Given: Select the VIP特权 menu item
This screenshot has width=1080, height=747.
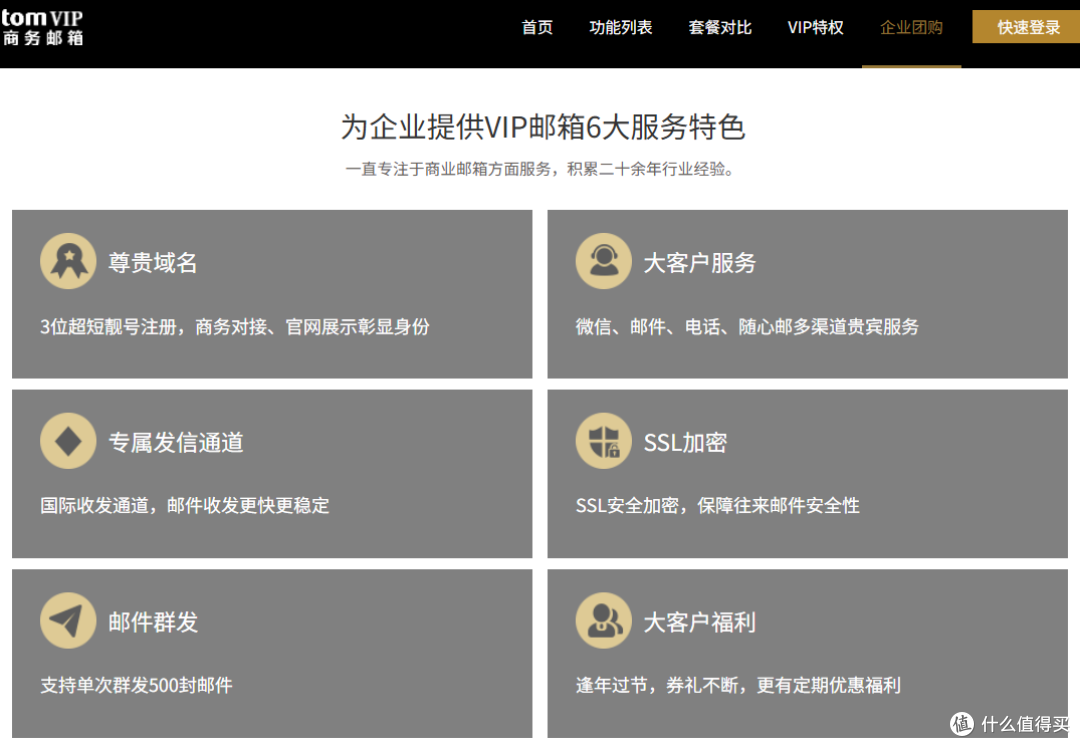Looking at the screenshot, I should pos(816,28).
